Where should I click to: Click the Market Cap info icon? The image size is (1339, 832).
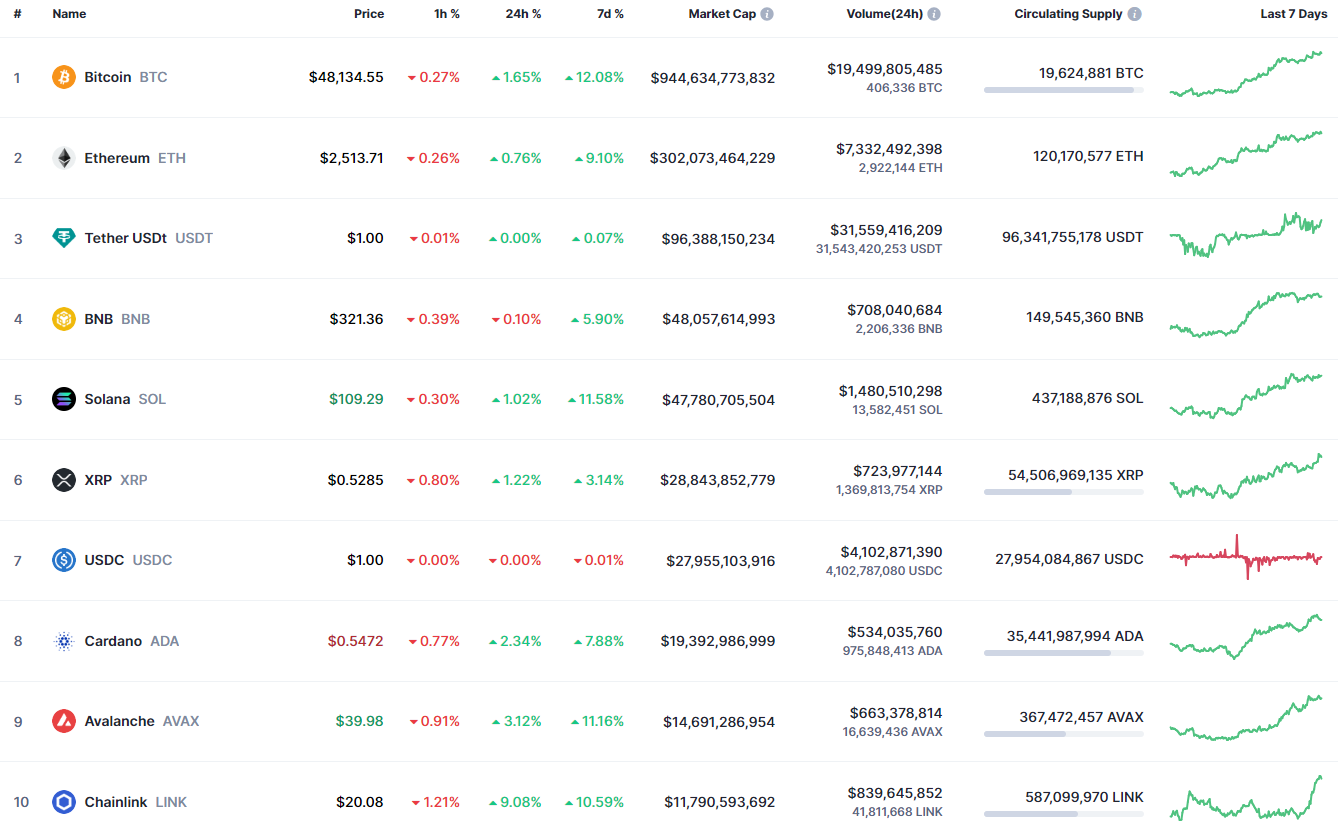click(767, 14)
